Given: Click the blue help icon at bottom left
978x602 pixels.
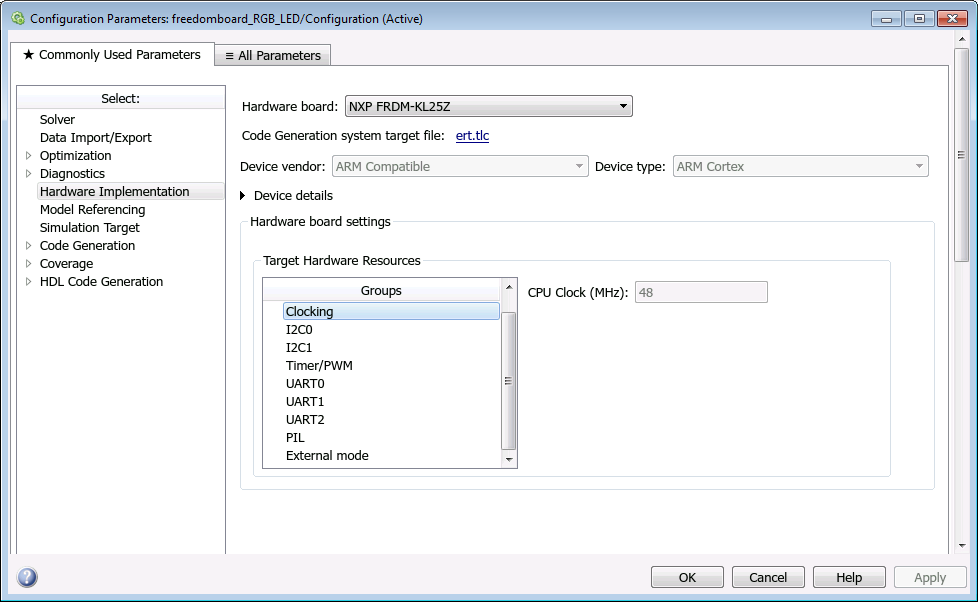Looking at the screenshot, I should point(27,577).
